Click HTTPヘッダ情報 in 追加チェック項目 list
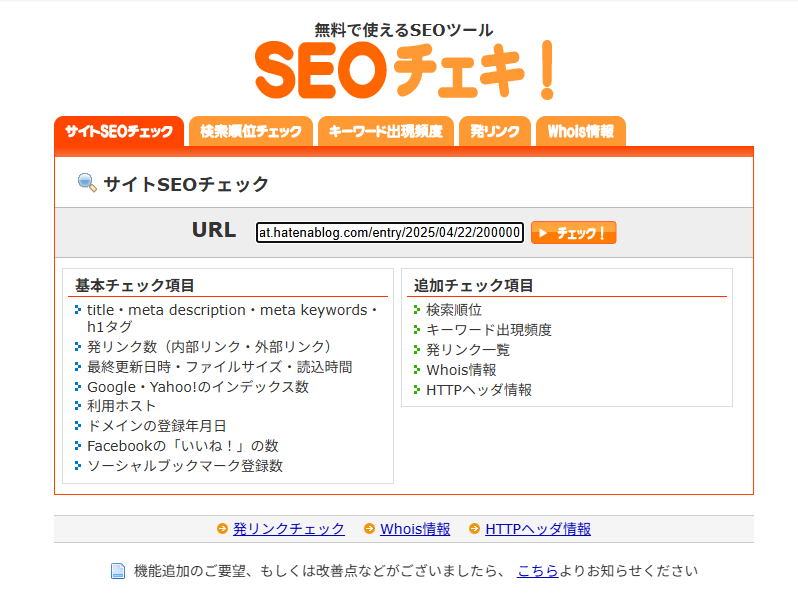The width and height of the screenshot is (798, 607). [479, 390]
